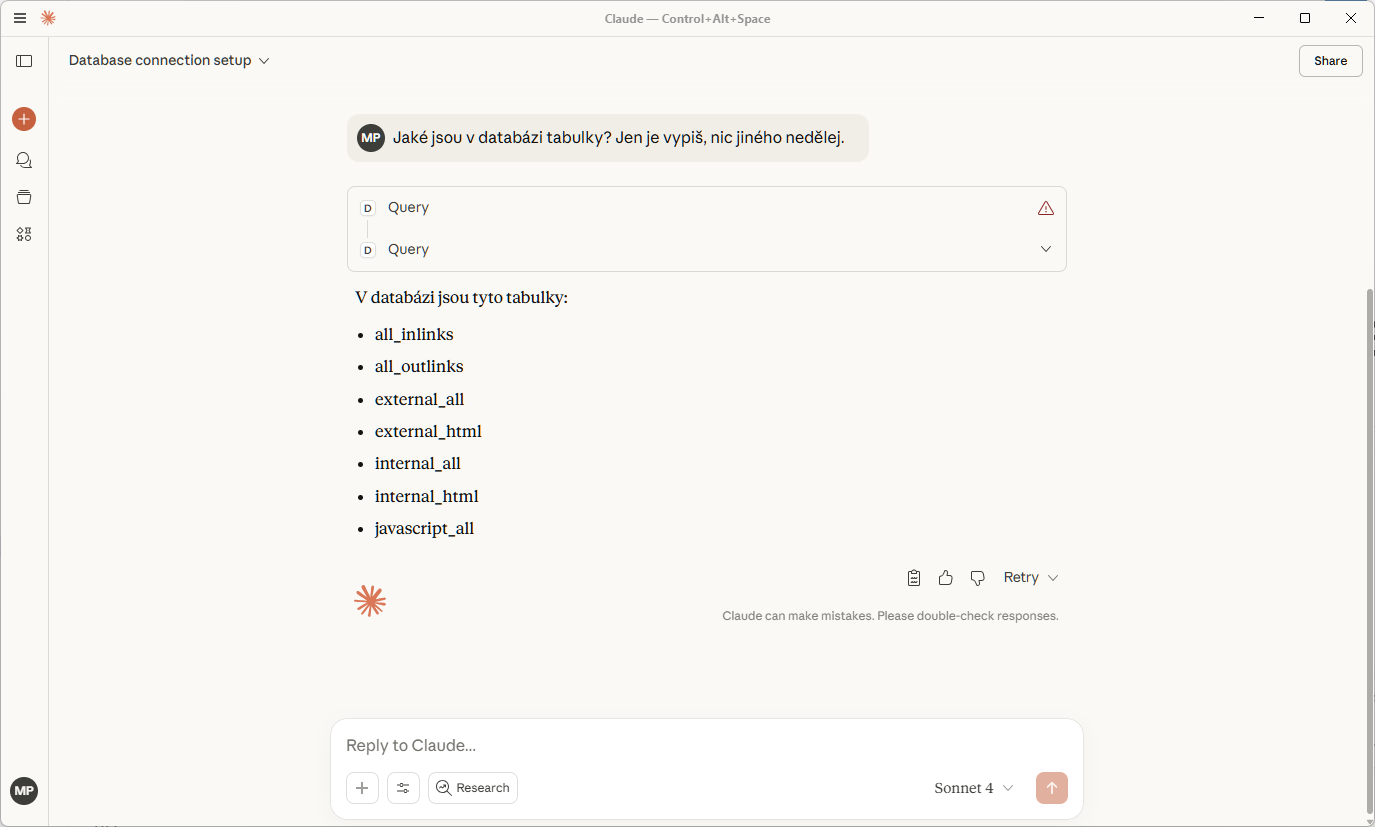Start a new chat with plus icon
This screenshot has height=827, width=1375.
point(24,119)
